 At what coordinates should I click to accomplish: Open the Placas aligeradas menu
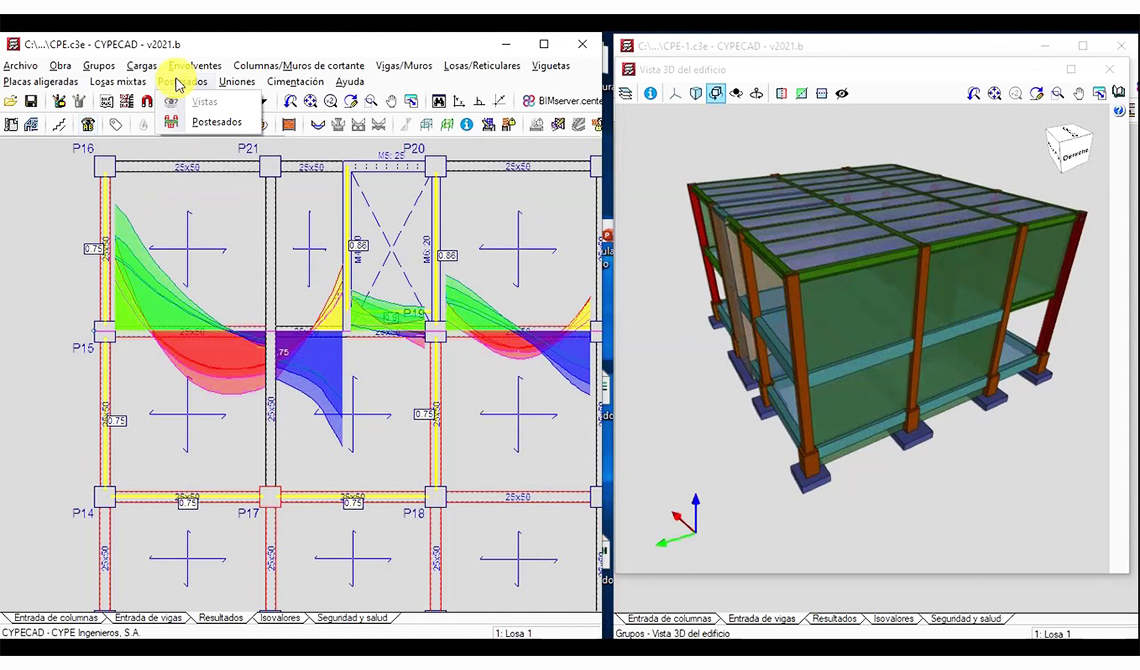click(x=41, y=81)
